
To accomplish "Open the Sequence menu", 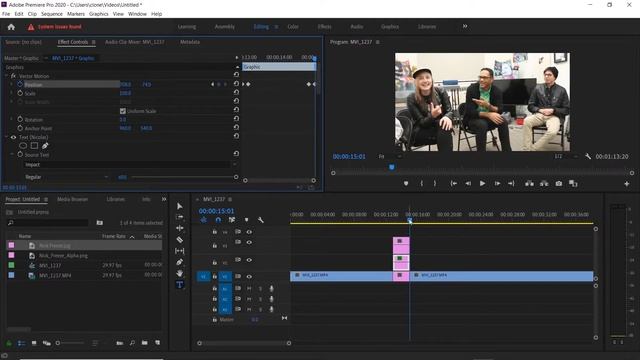I will 52,14.
